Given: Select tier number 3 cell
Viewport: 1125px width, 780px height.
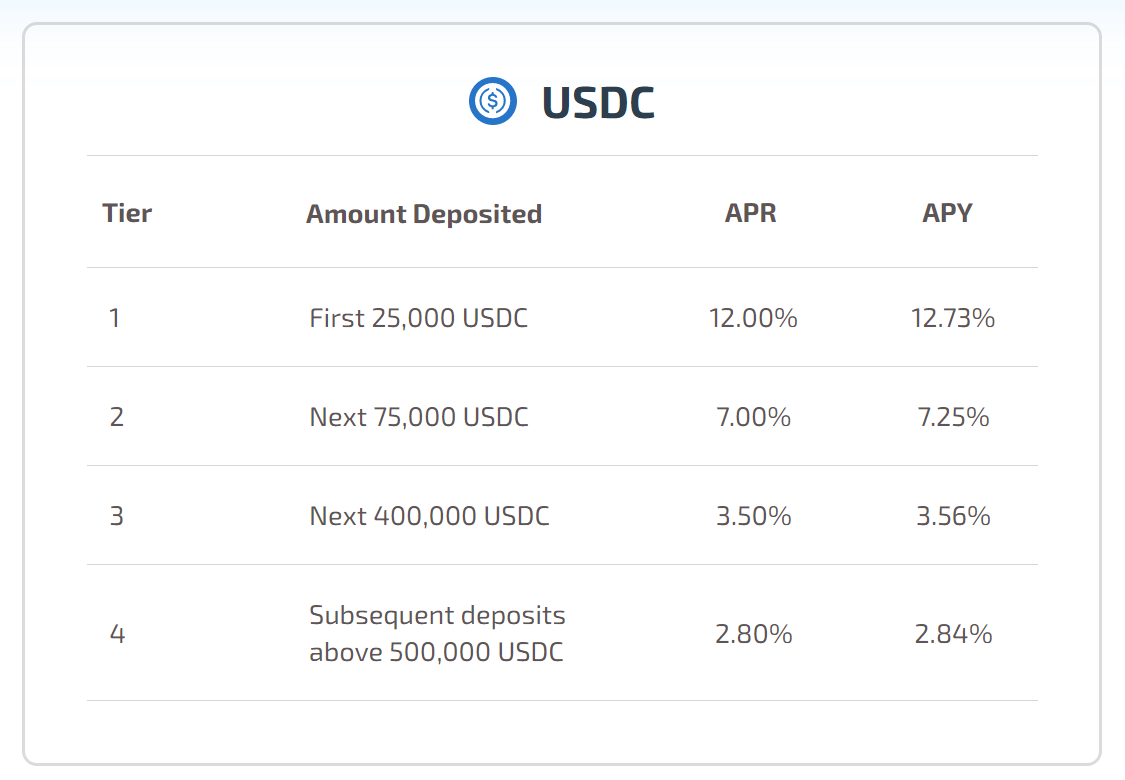Looking at the screenshot, I should (x=116, y=516).
